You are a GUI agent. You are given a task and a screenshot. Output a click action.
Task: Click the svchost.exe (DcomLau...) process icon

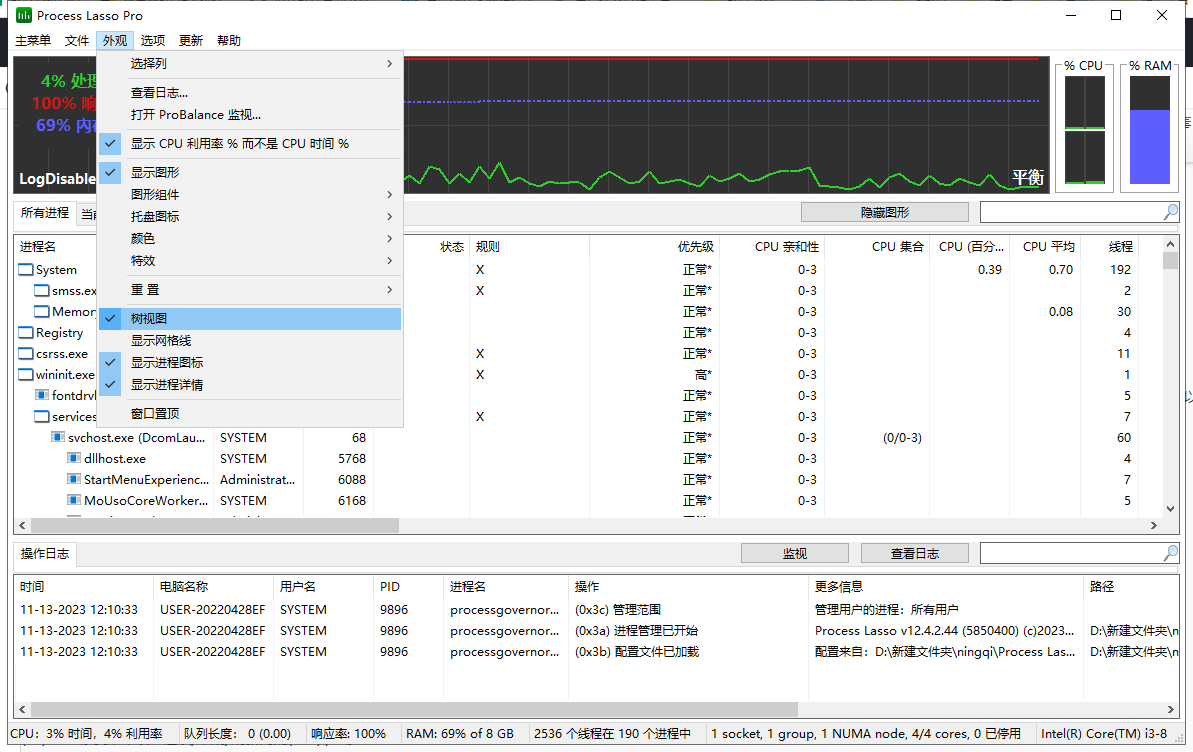[x=58, y=438]
